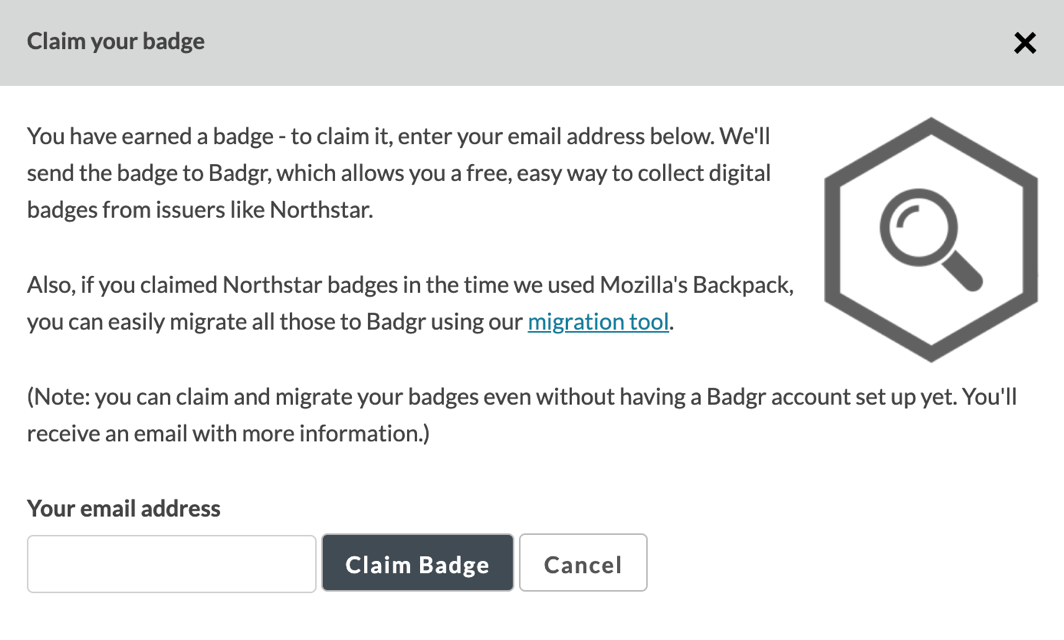Open the migration tool link
This screenshot has width=1064, height=640.
[x=598, y=321]
